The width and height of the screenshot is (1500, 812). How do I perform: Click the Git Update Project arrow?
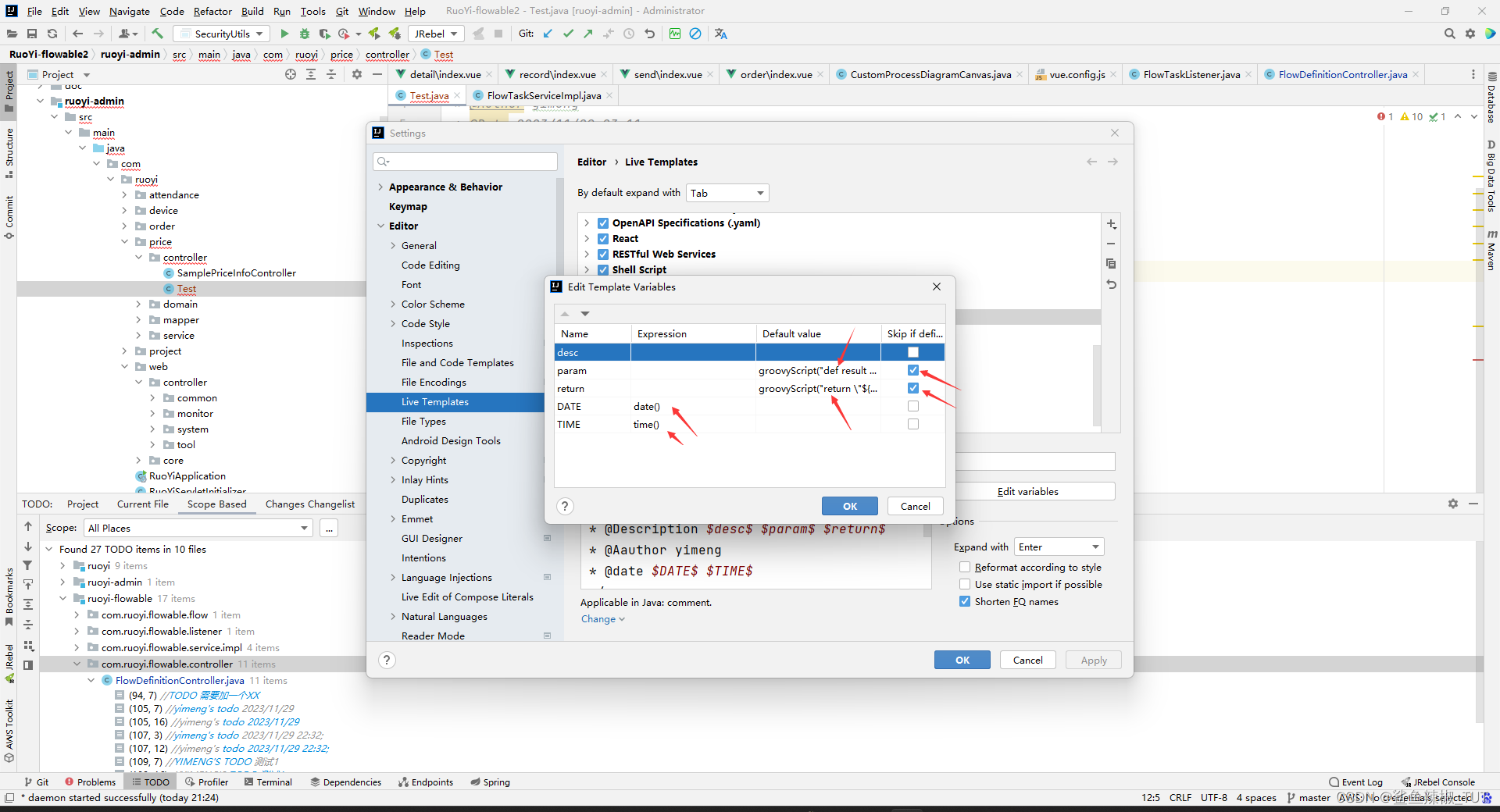click(x=548, y=34)
